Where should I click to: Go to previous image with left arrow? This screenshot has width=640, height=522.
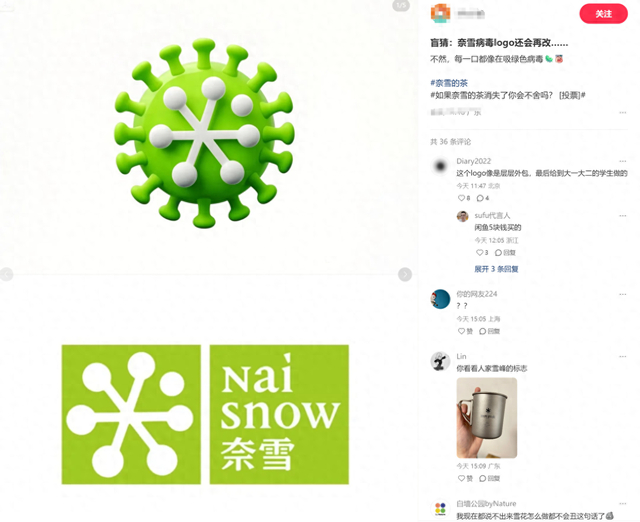(x=6, y=275)
